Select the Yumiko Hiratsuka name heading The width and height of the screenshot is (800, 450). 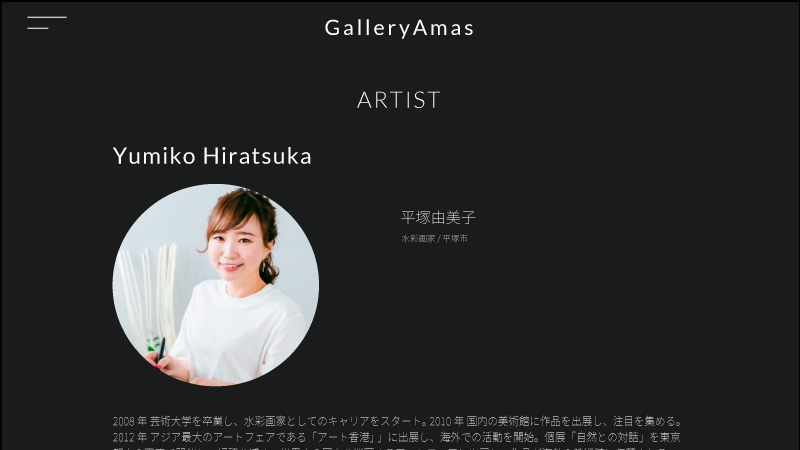[212, 156]
